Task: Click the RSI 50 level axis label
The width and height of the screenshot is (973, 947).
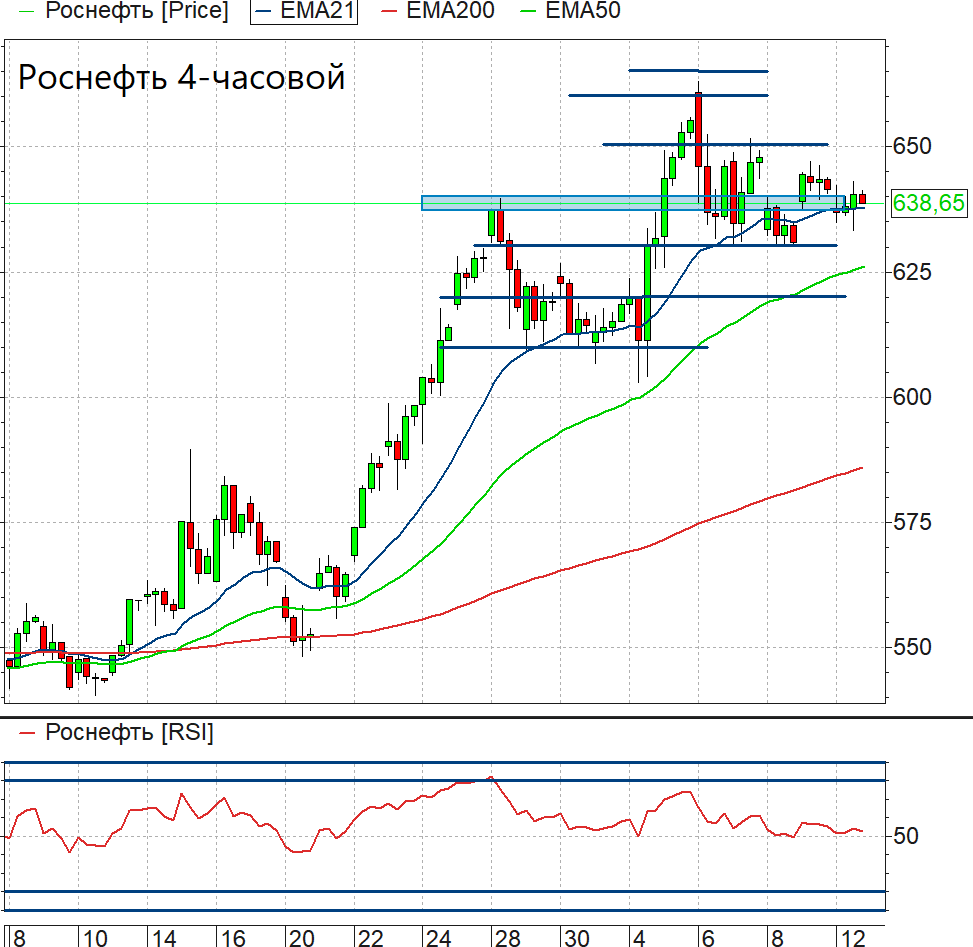Action: (905, 836)
